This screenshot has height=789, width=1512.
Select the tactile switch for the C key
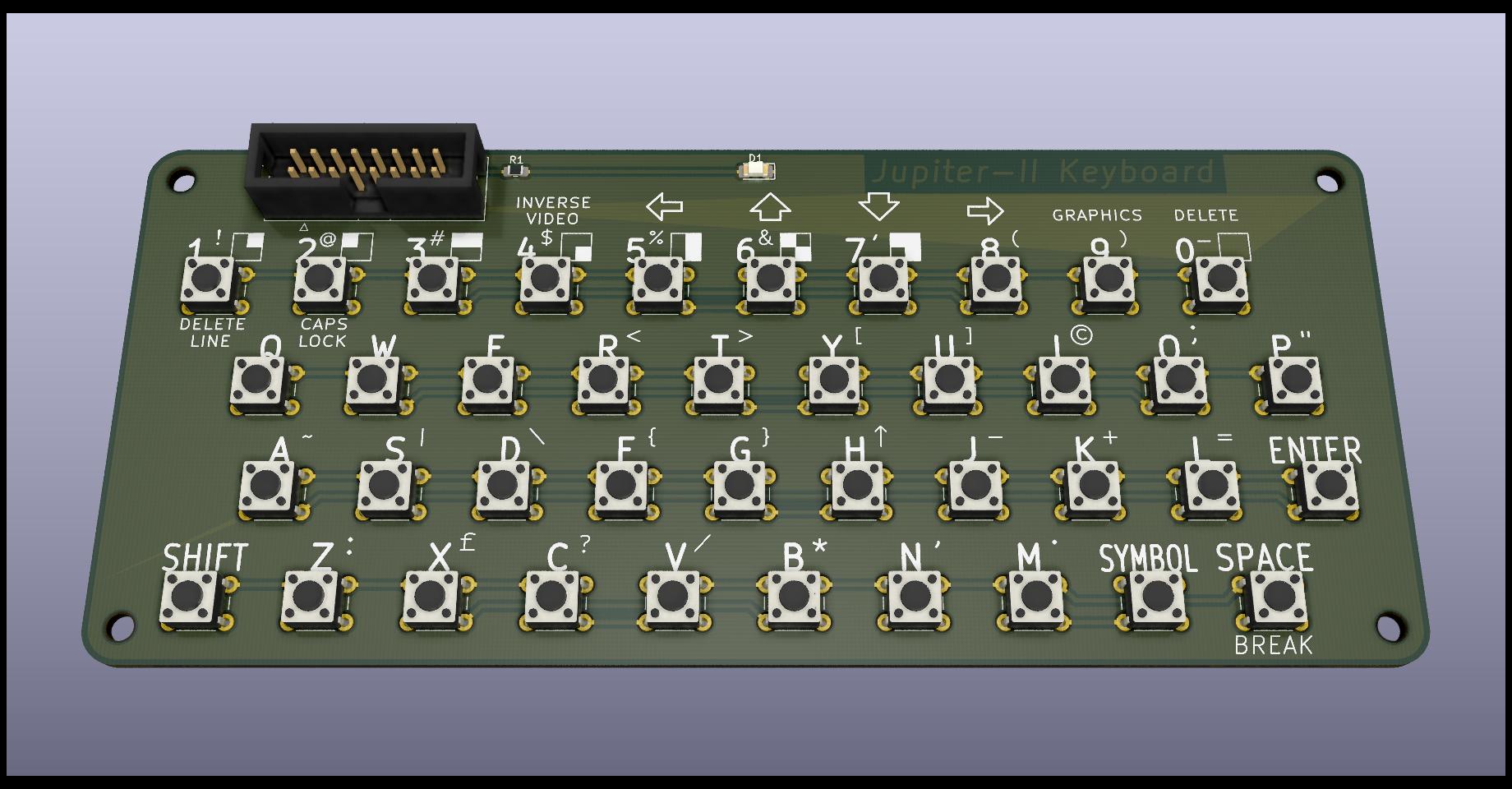[x=555, y=600]
